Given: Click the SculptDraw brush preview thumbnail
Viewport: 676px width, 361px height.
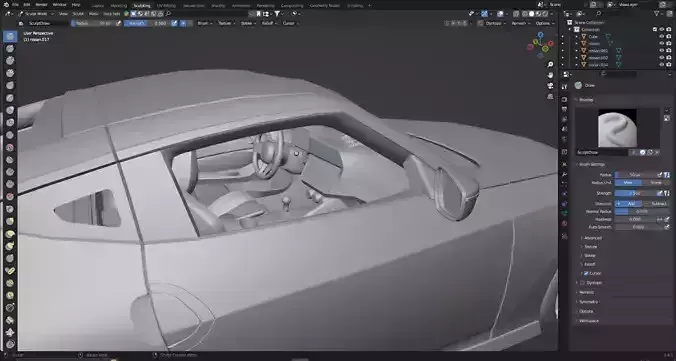Looking at the screenshot, I should coord(617,128).
